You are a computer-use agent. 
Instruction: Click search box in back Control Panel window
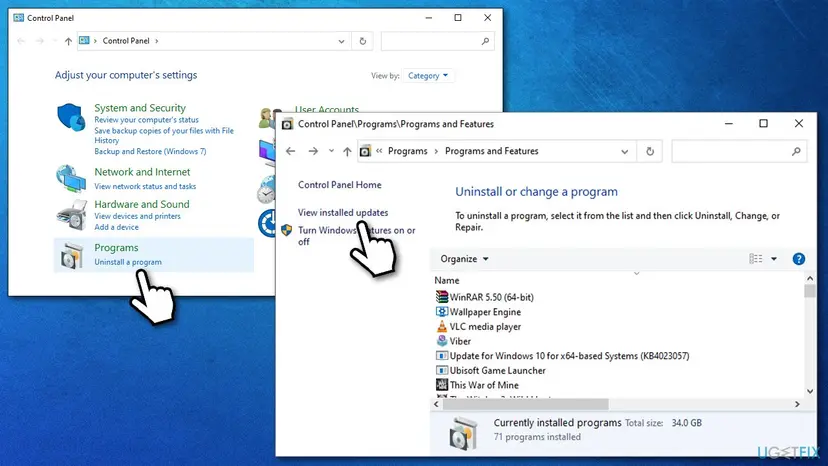point(437,41)
